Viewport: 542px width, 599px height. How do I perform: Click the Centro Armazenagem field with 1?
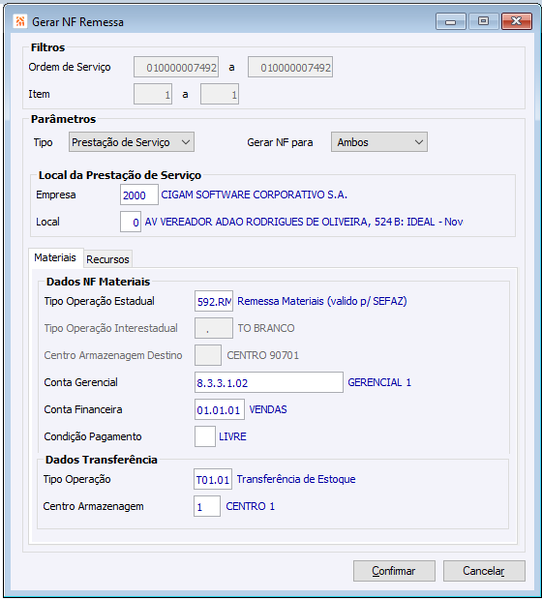(207, 506)
